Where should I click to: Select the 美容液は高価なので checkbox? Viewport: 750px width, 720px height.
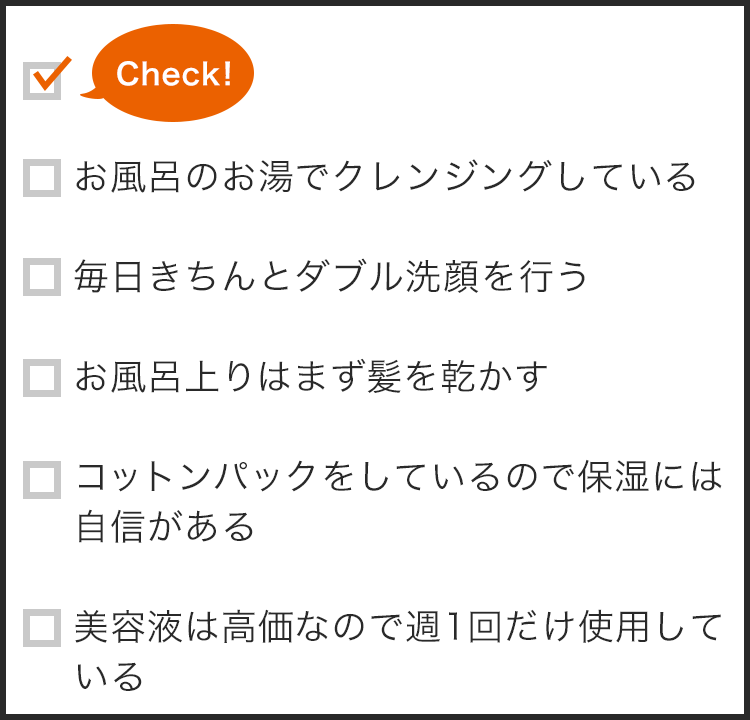pos(42,628)
